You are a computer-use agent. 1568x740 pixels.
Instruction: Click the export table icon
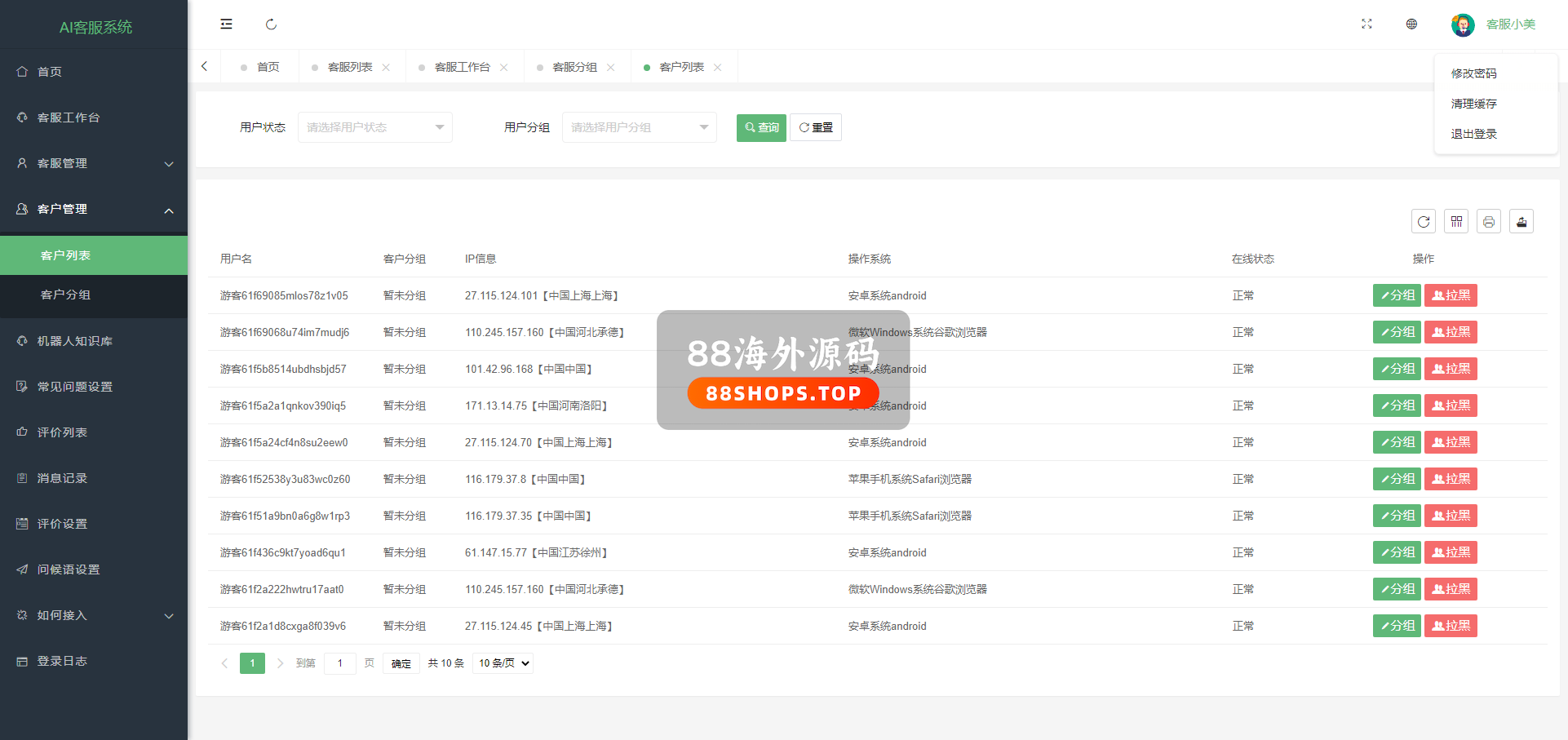click(x=1521, y=221)
